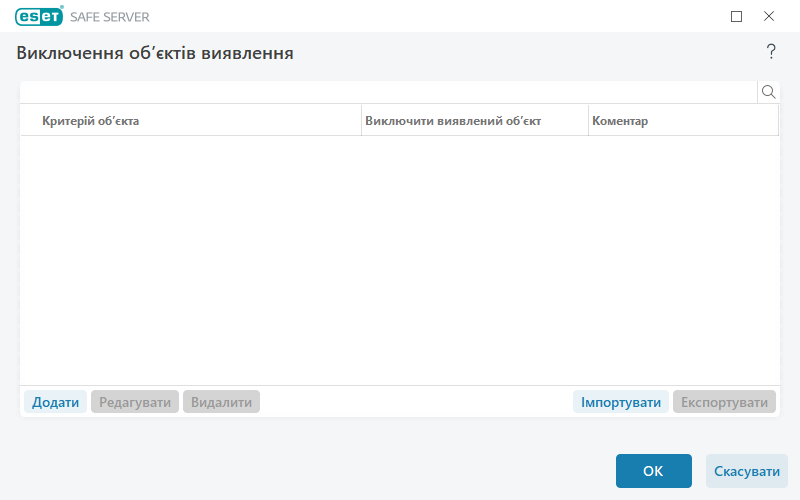Click the empty exclusions list area
Image resolution: width=800 pixels, height=500 pixels.
pyautogui.click(x=400, y=260)
